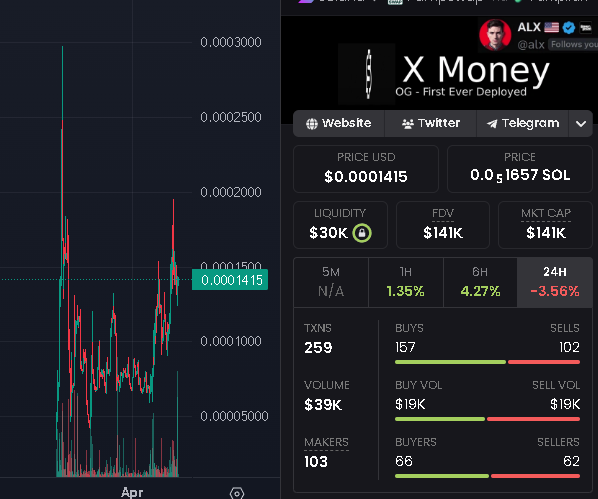Image resolution: width=598 pixels, height=499 pixels.
Task: Select the 5M timeframe tab
Action: click(x=331, y=282)
